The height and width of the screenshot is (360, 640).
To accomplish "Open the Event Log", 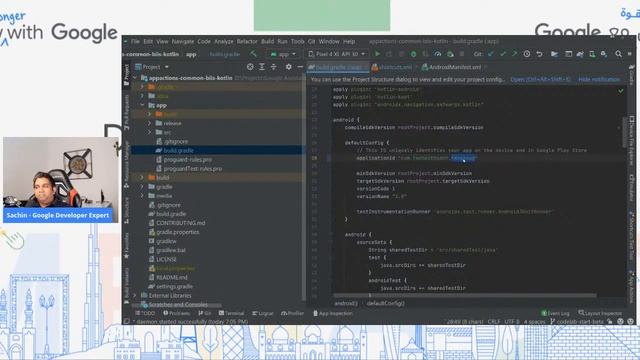I will click(x=555, y=313).
